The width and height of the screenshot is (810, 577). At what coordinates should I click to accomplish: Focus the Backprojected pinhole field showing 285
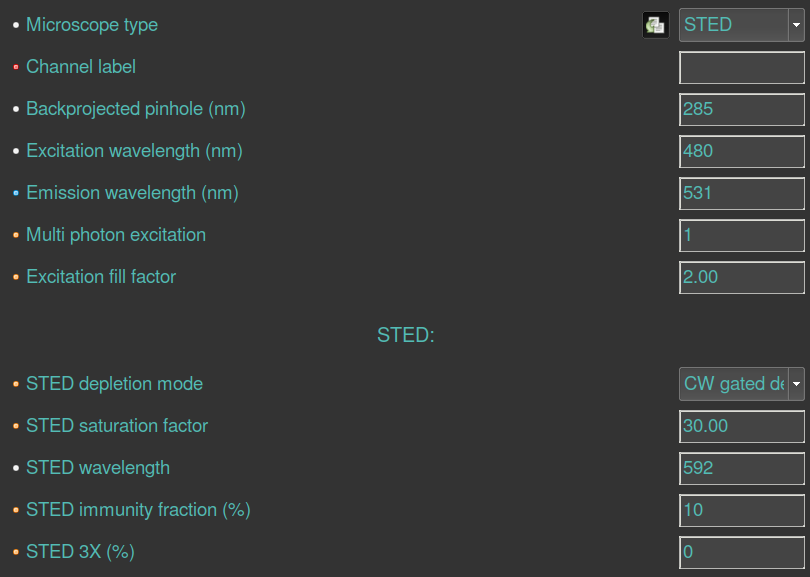(x=741, y=109)
